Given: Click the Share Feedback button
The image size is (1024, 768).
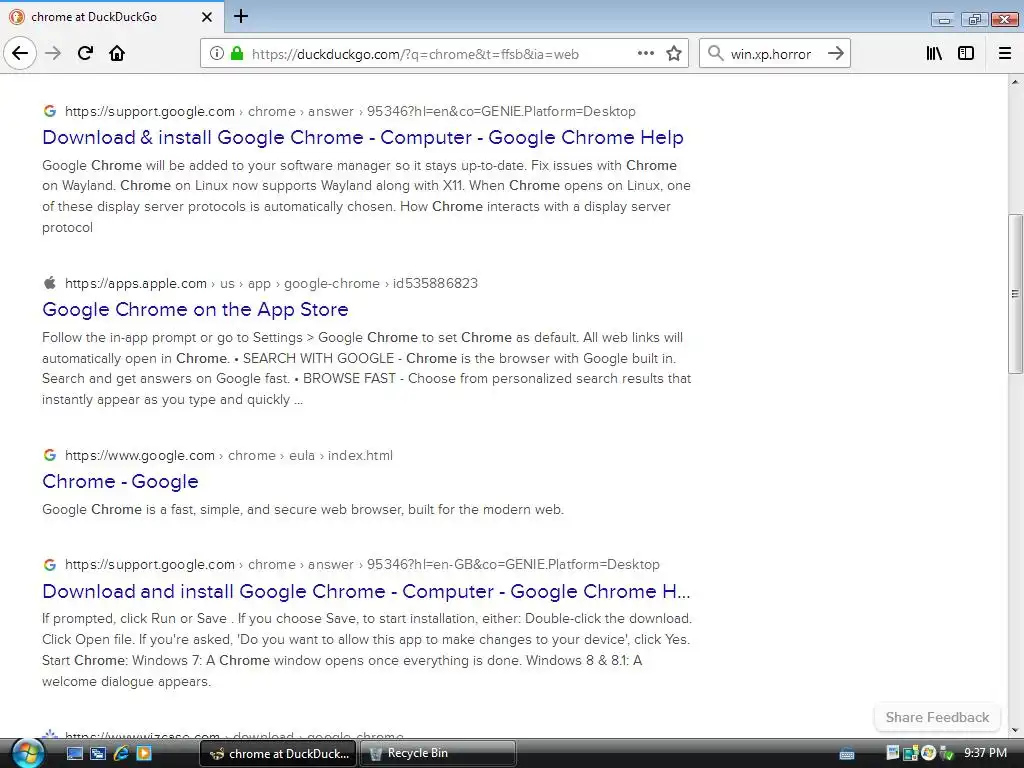Looking at the screenshot, I should (937, 717).
